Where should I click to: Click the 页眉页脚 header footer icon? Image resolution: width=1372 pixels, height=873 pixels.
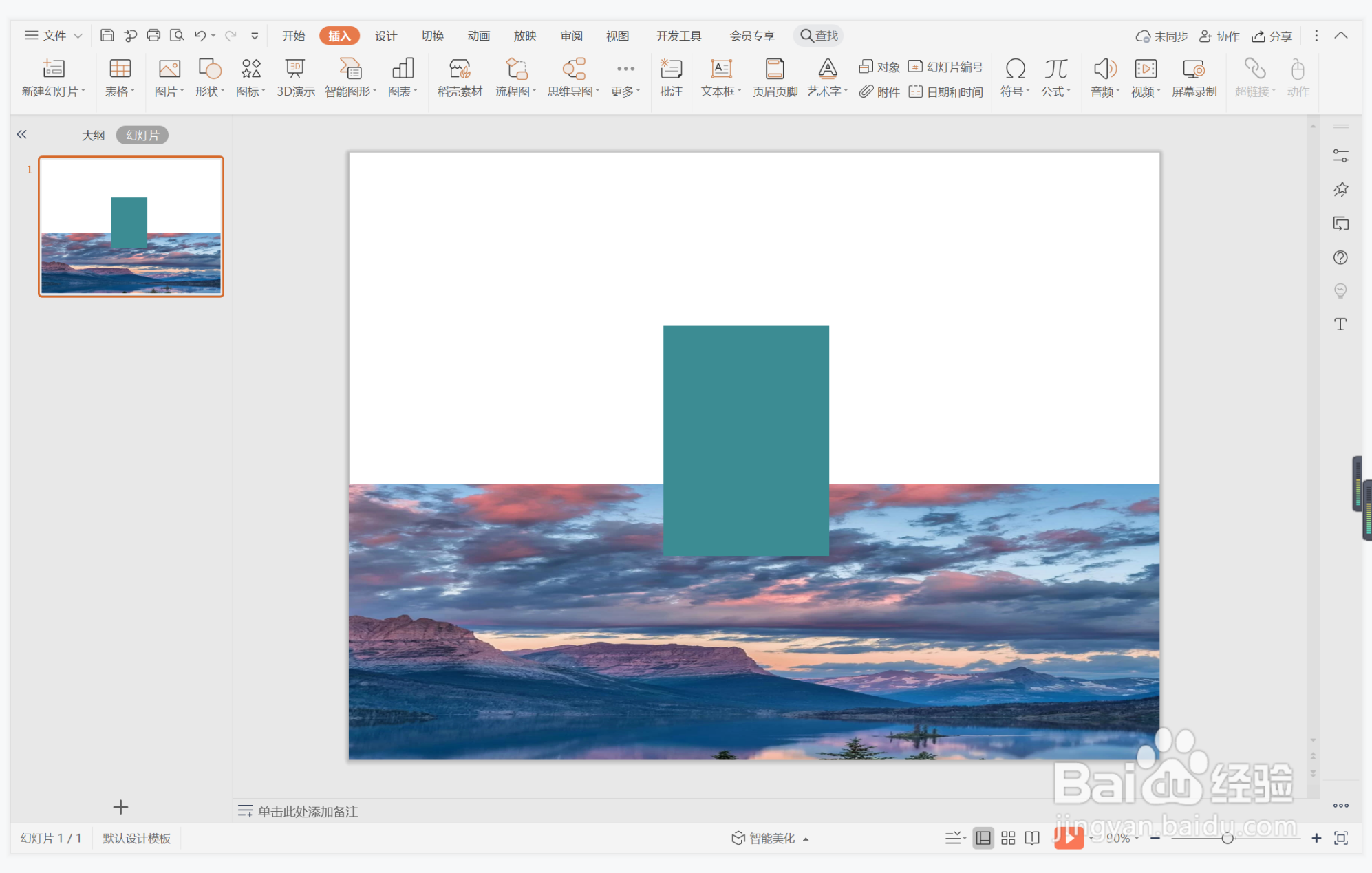[x=775, y=77]
